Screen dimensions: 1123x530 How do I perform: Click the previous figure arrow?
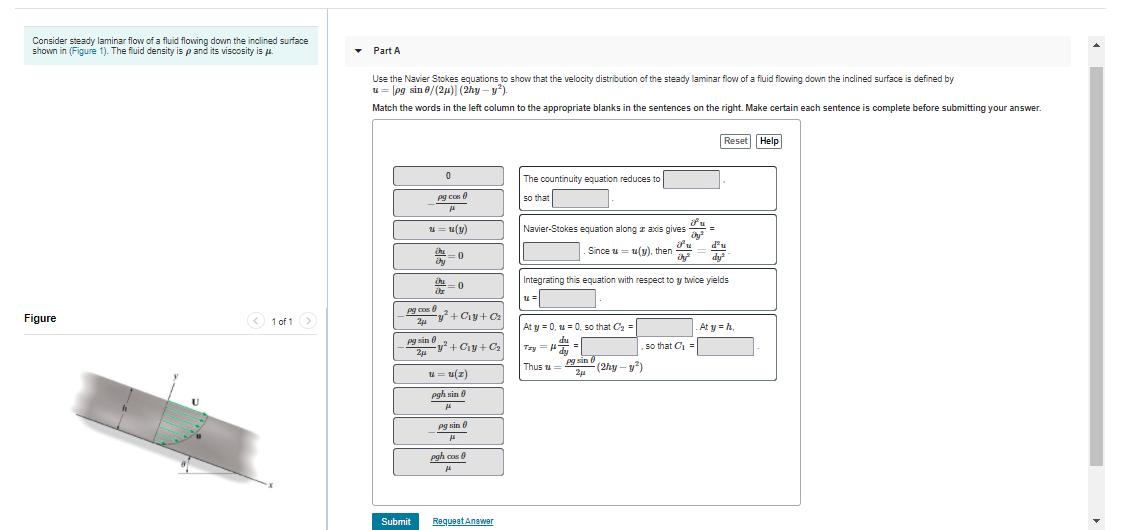256,321
